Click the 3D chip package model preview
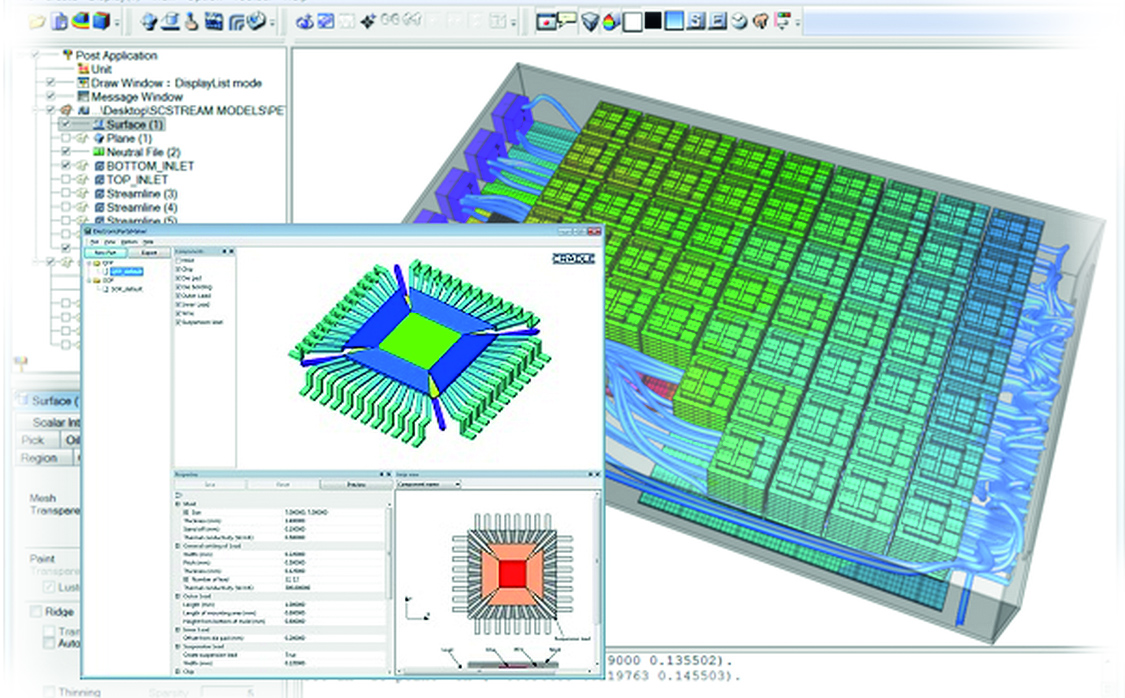The width and height of the screenshot is (1125, 698). click(x=420, y=352)
